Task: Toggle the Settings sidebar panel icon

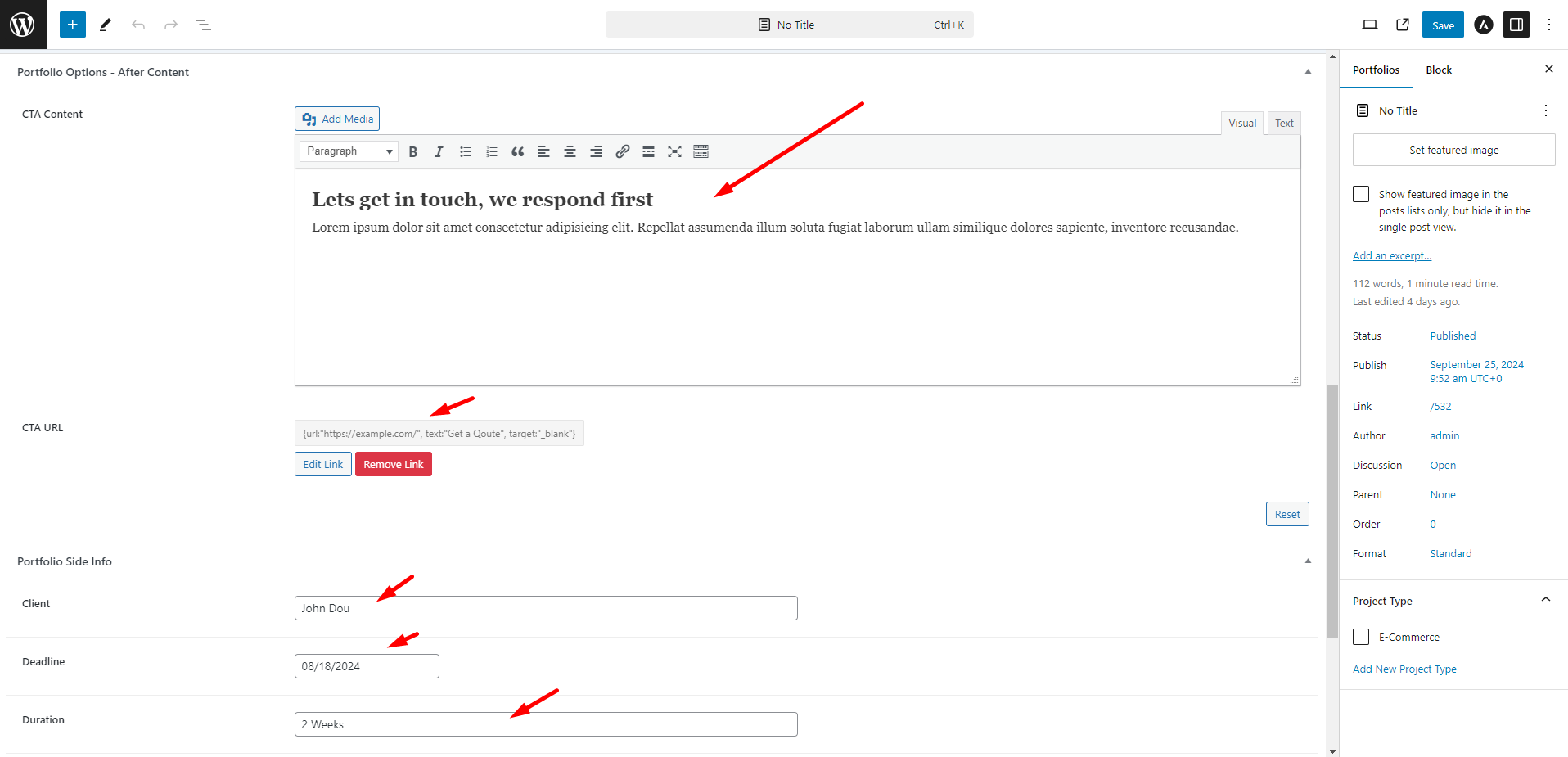Action: point(1516,25)
